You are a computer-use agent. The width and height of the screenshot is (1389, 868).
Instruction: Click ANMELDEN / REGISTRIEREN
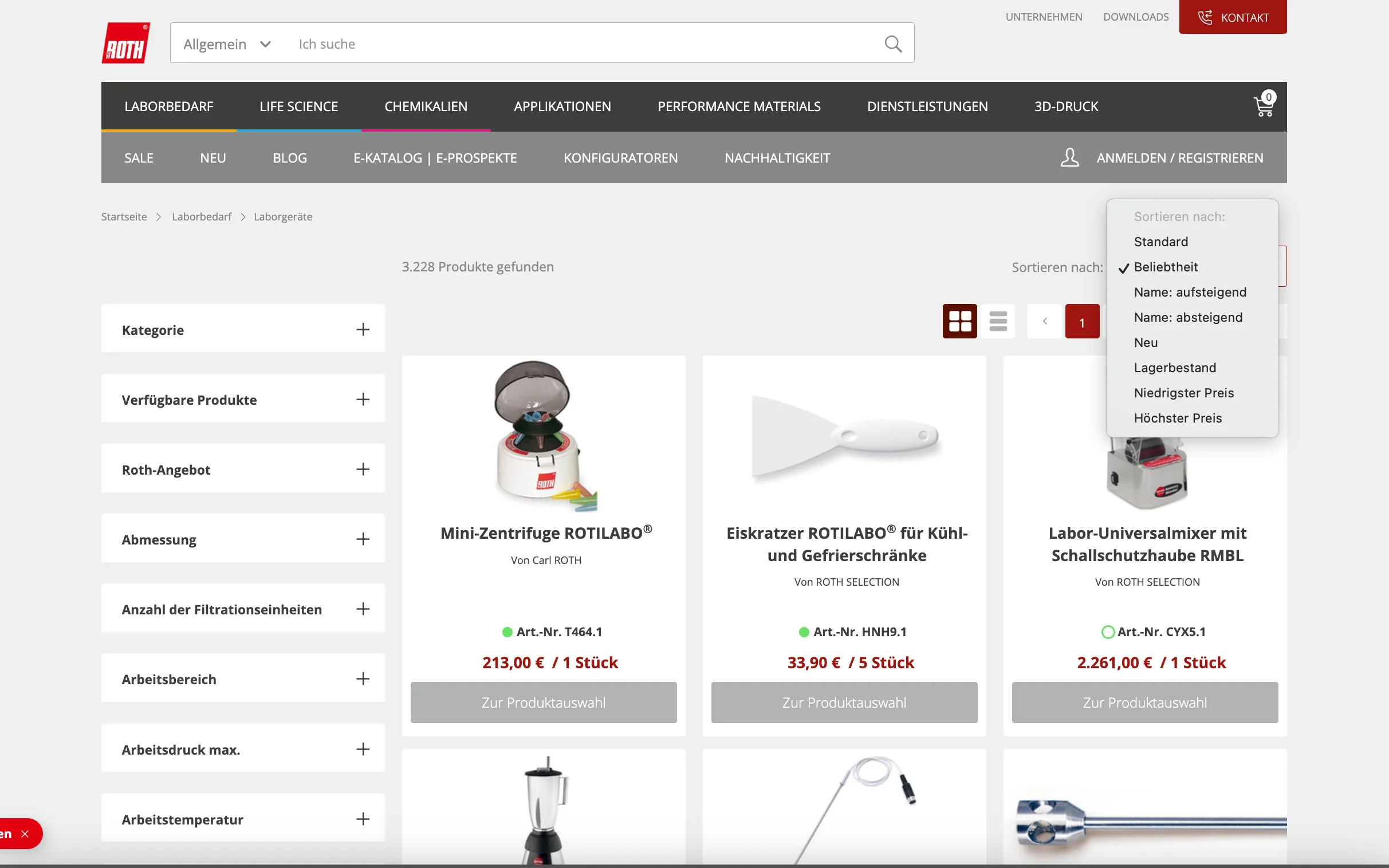point(1180,158)
